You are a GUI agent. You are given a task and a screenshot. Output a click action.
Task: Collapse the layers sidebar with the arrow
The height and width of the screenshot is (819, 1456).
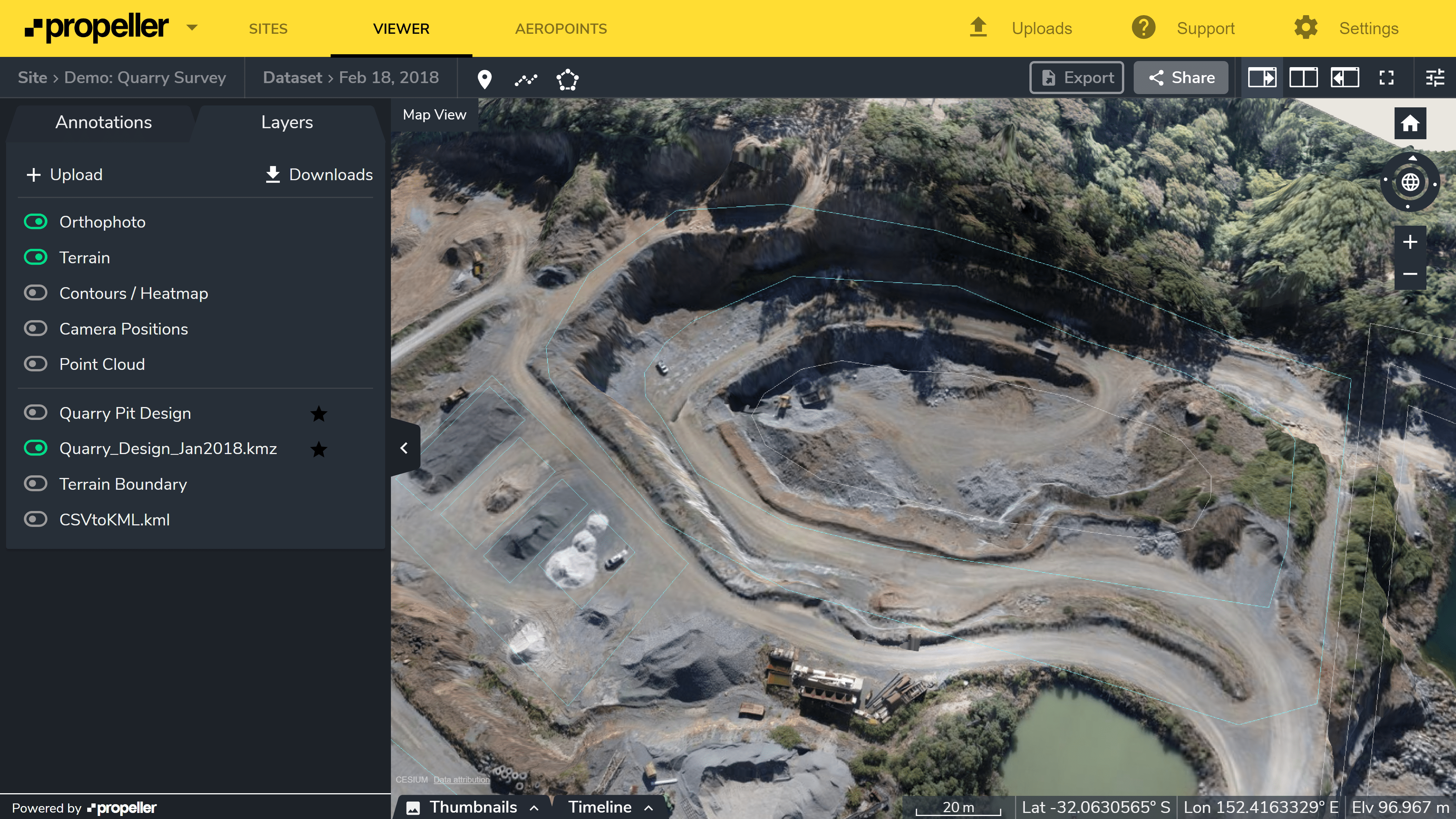click(x=404, y=447)
